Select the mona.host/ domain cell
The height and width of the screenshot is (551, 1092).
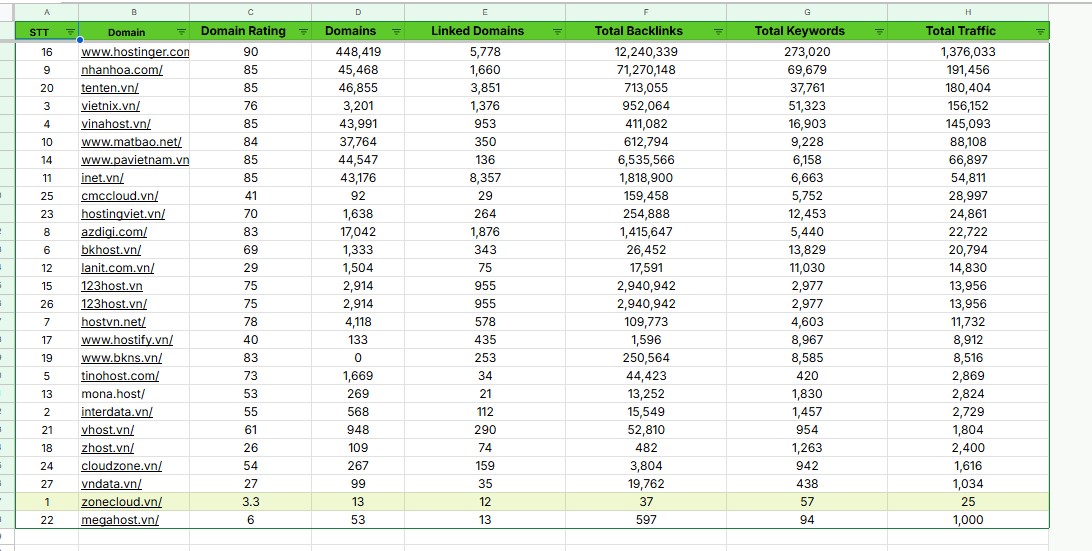click(x=134, y=394)
